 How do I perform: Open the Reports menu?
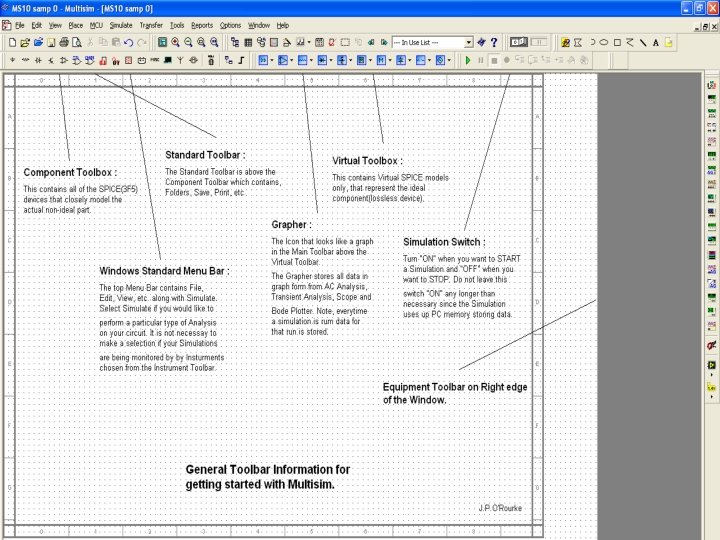pos(202,25)
